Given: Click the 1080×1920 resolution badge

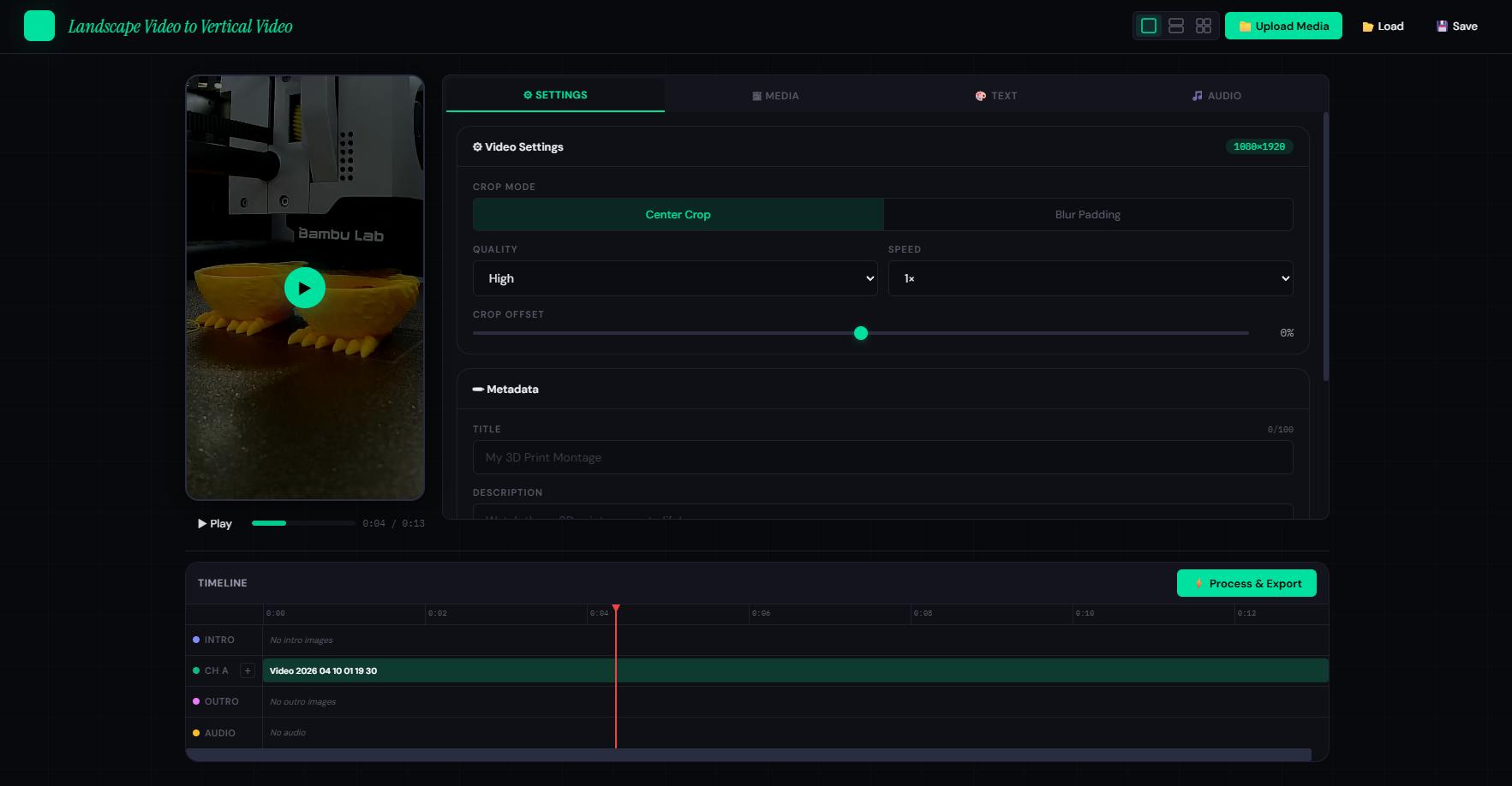Looking at the screenshot, I should click(1259, 146).
